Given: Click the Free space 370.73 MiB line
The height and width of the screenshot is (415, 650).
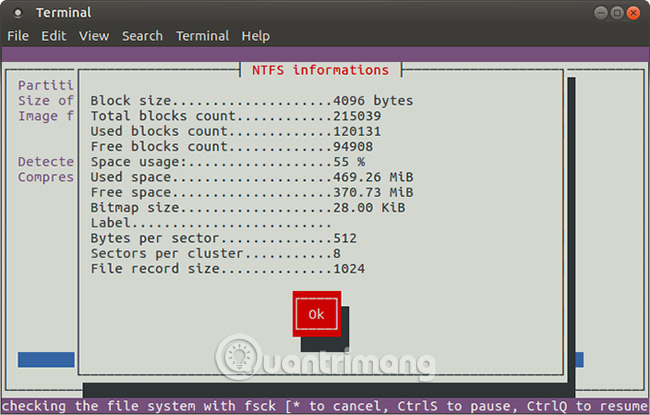Looking at the screenshot, I should coord(251,192).
